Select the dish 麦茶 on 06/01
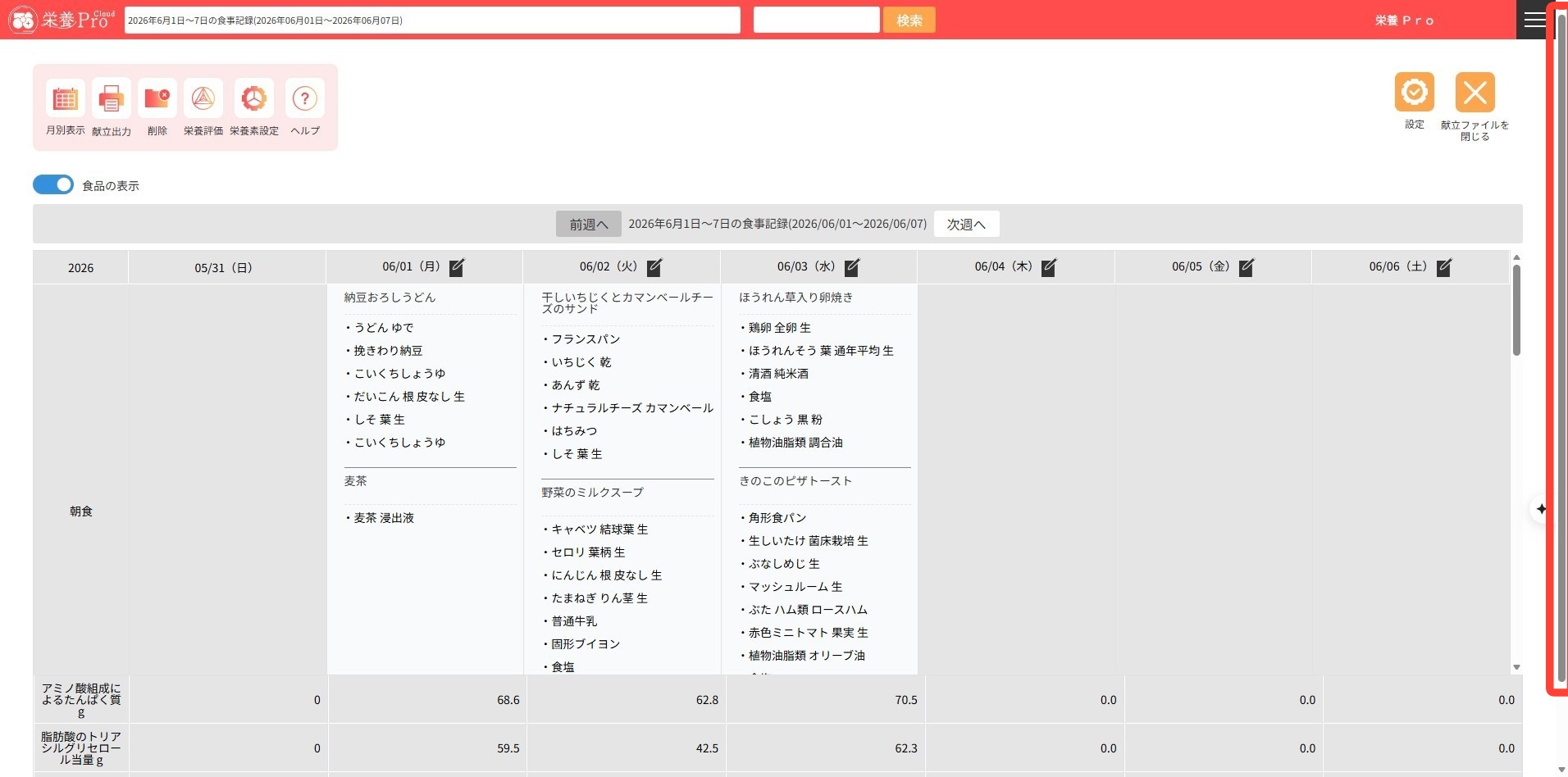 point(355,481)
